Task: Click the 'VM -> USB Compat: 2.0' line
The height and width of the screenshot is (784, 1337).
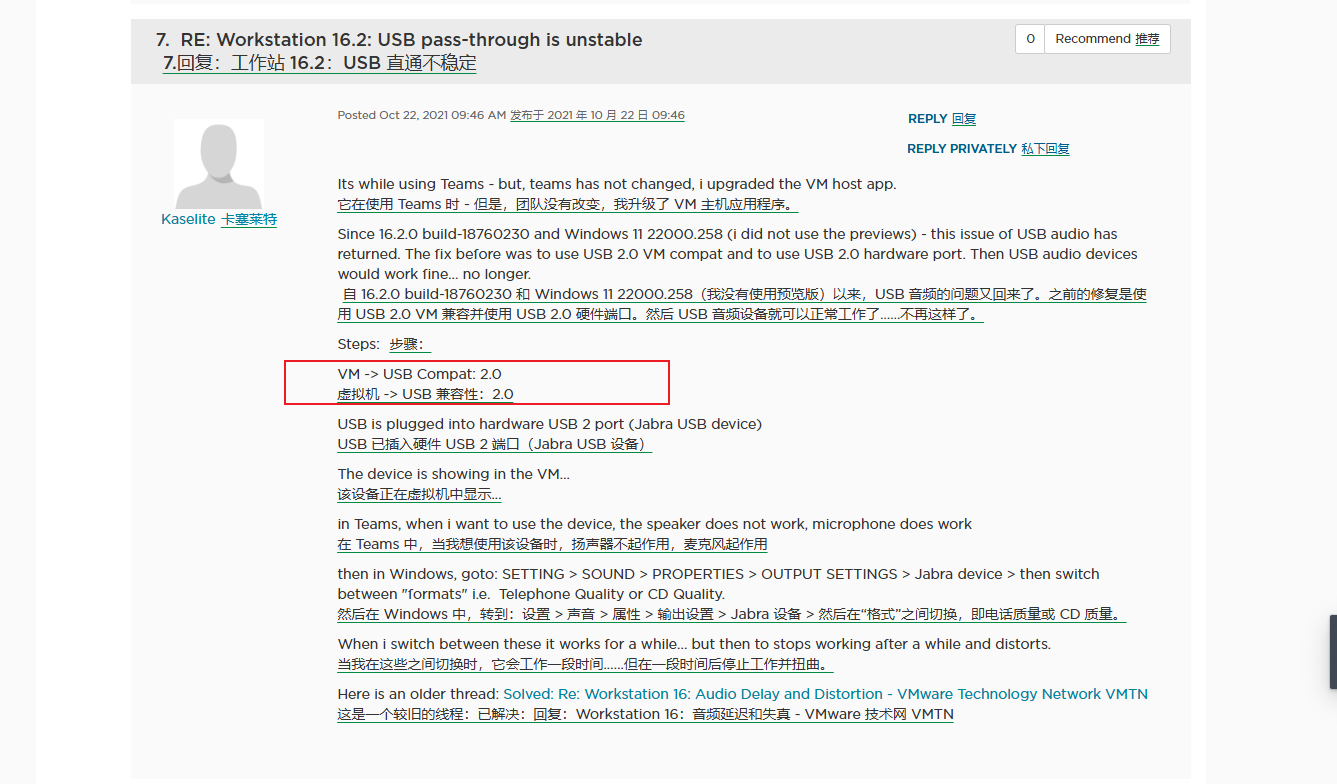Action: pyautogui.click(x=419, y=374)
